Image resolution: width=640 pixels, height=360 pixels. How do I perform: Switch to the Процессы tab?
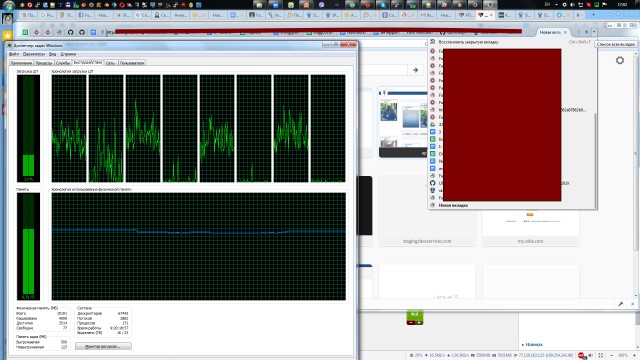(x=44, y=63)
